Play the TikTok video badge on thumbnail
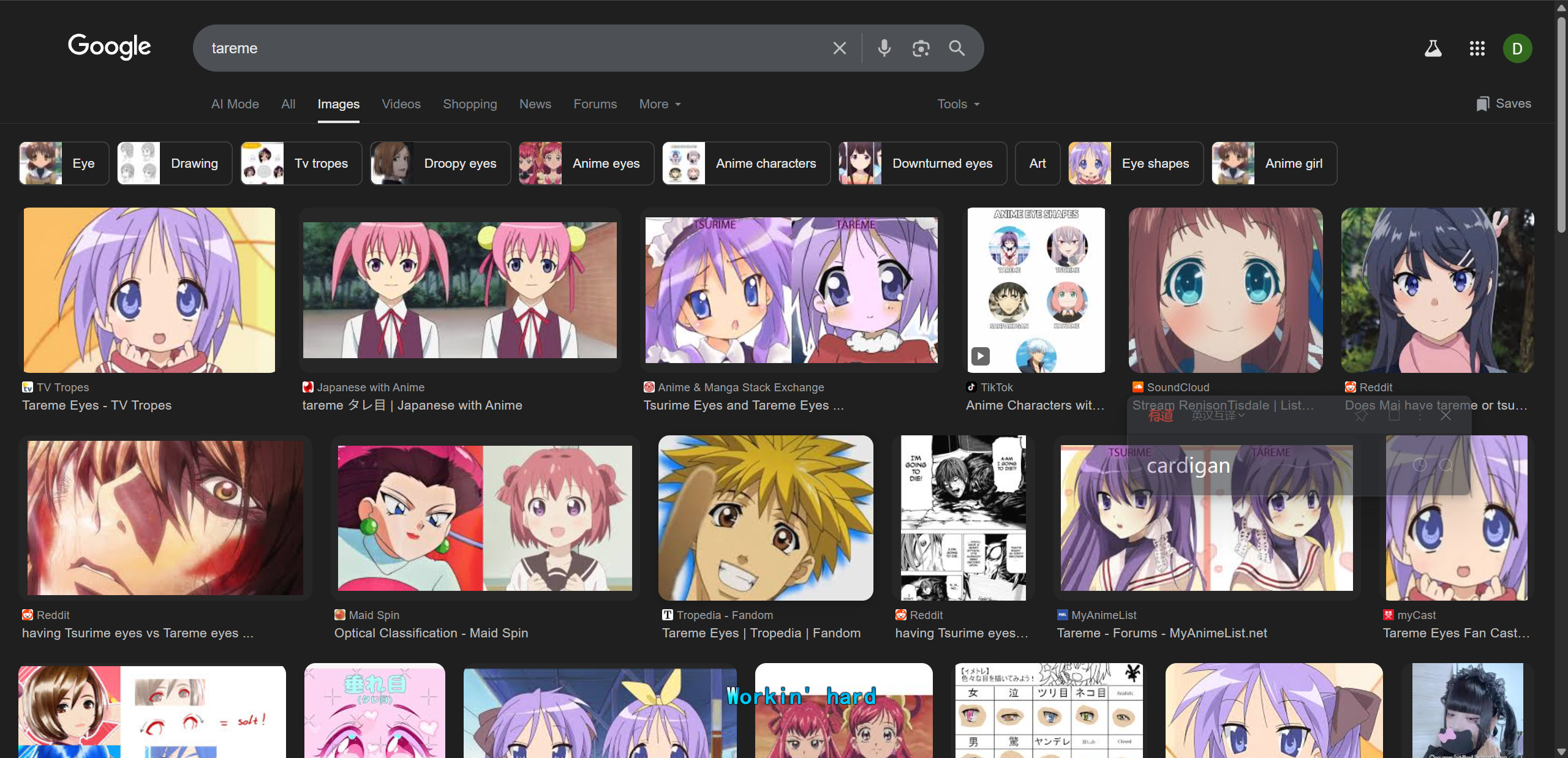1568x758 pixels. pyautogui.click(x=980, y=356)
